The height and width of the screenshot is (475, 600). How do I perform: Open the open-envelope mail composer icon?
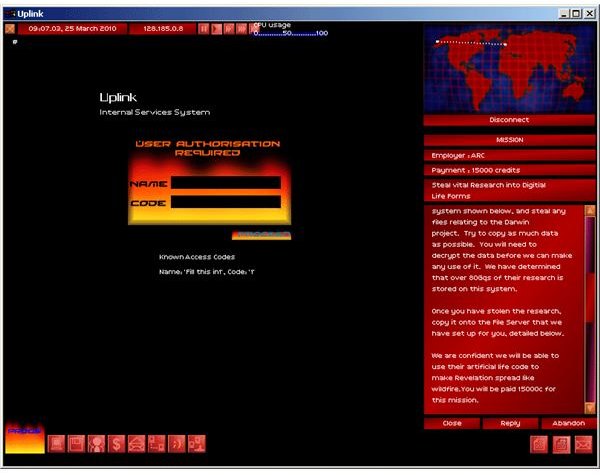137,444
